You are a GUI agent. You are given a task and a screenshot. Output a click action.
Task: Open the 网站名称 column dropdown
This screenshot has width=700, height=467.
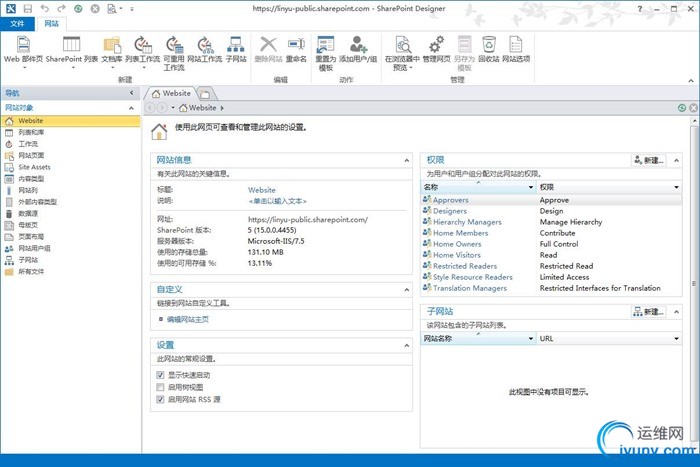(x=531, y=338)
